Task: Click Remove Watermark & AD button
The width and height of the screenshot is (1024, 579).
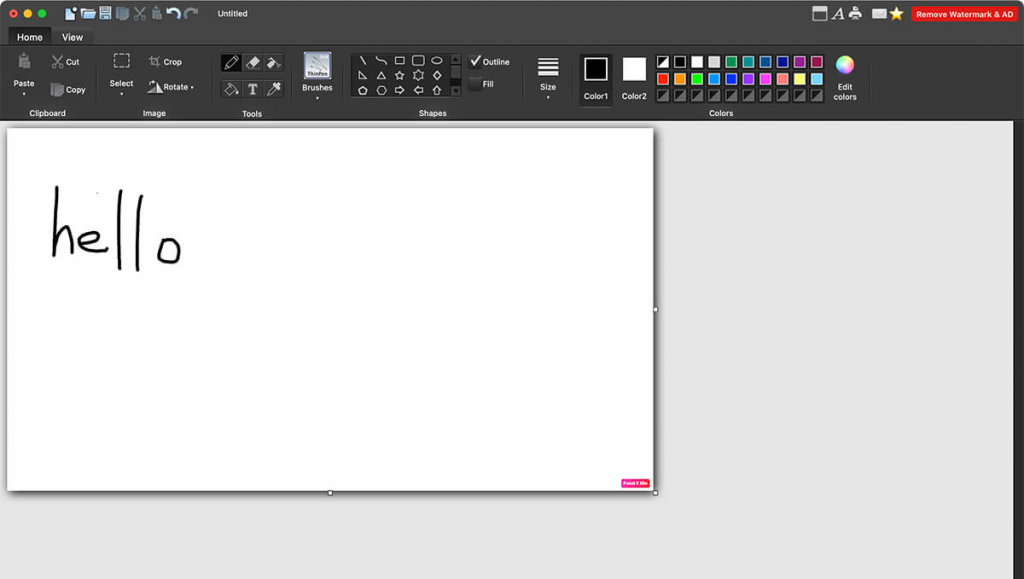Action: pos(965,14)
